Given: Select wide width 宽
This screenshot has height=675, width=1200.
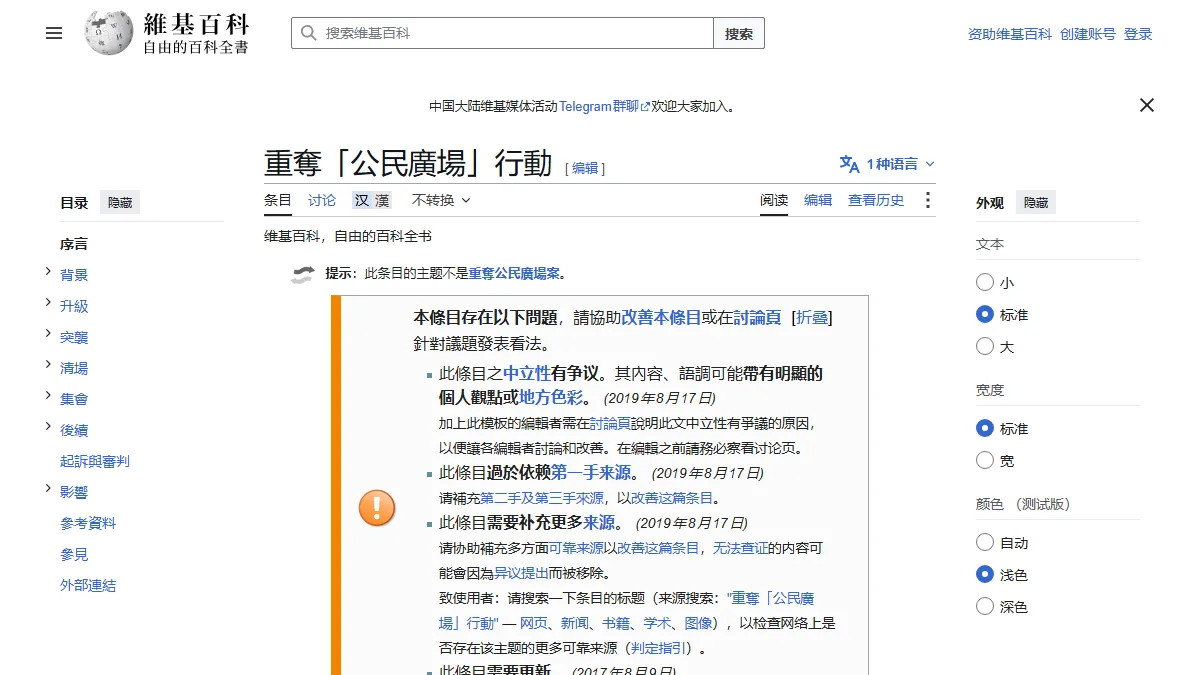Looking at the screenshot, I should [x=985, y=461].
